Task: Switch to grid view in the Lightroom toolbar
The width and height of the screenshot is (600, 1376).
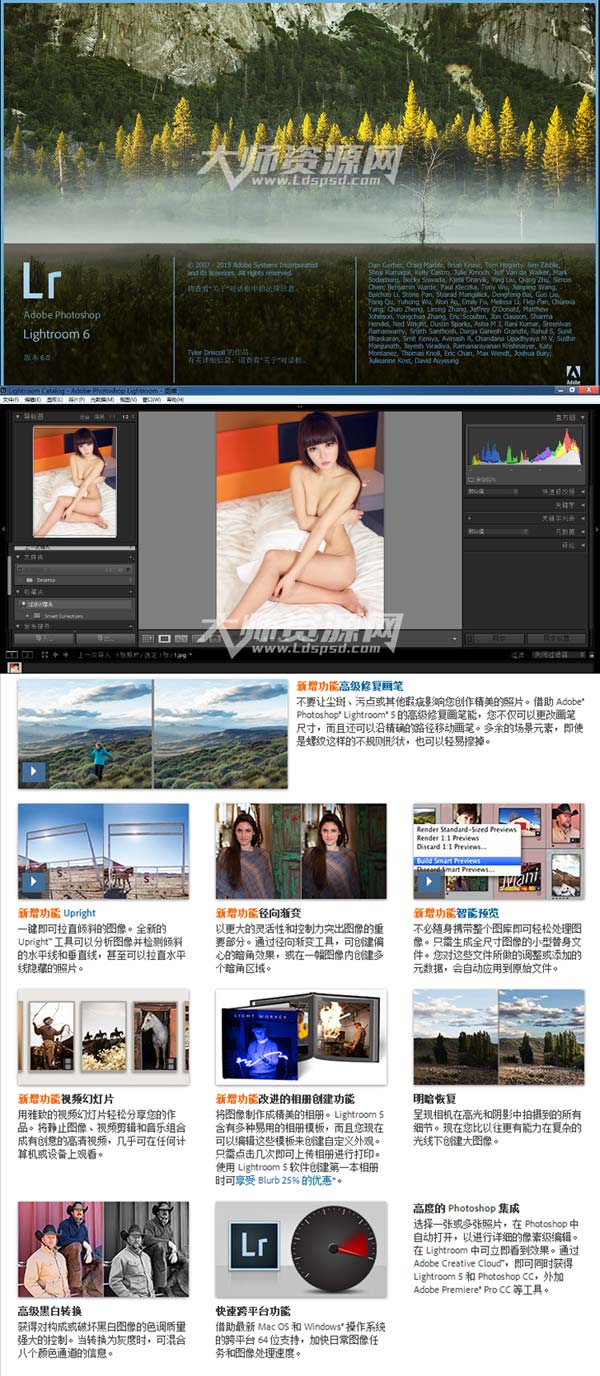Action: 149,638
